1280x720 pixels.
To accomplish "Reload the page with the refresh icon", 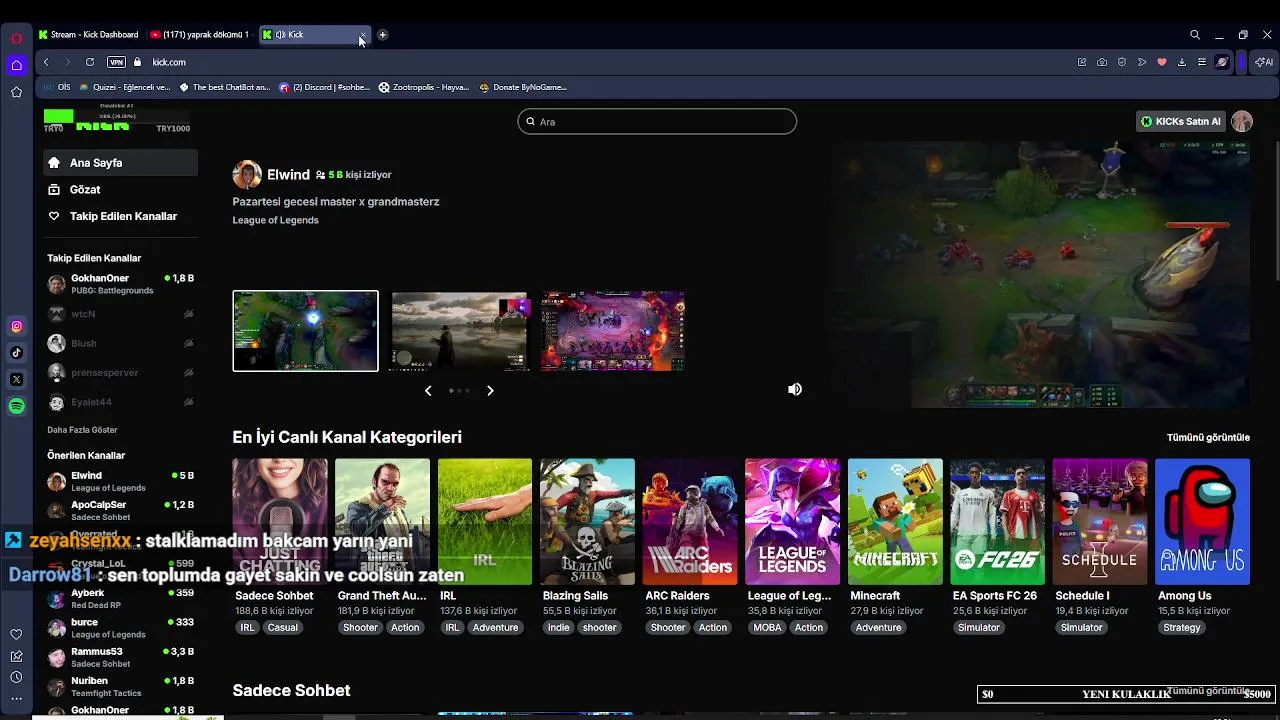I will pyautogui.click(x=90, y=62).
